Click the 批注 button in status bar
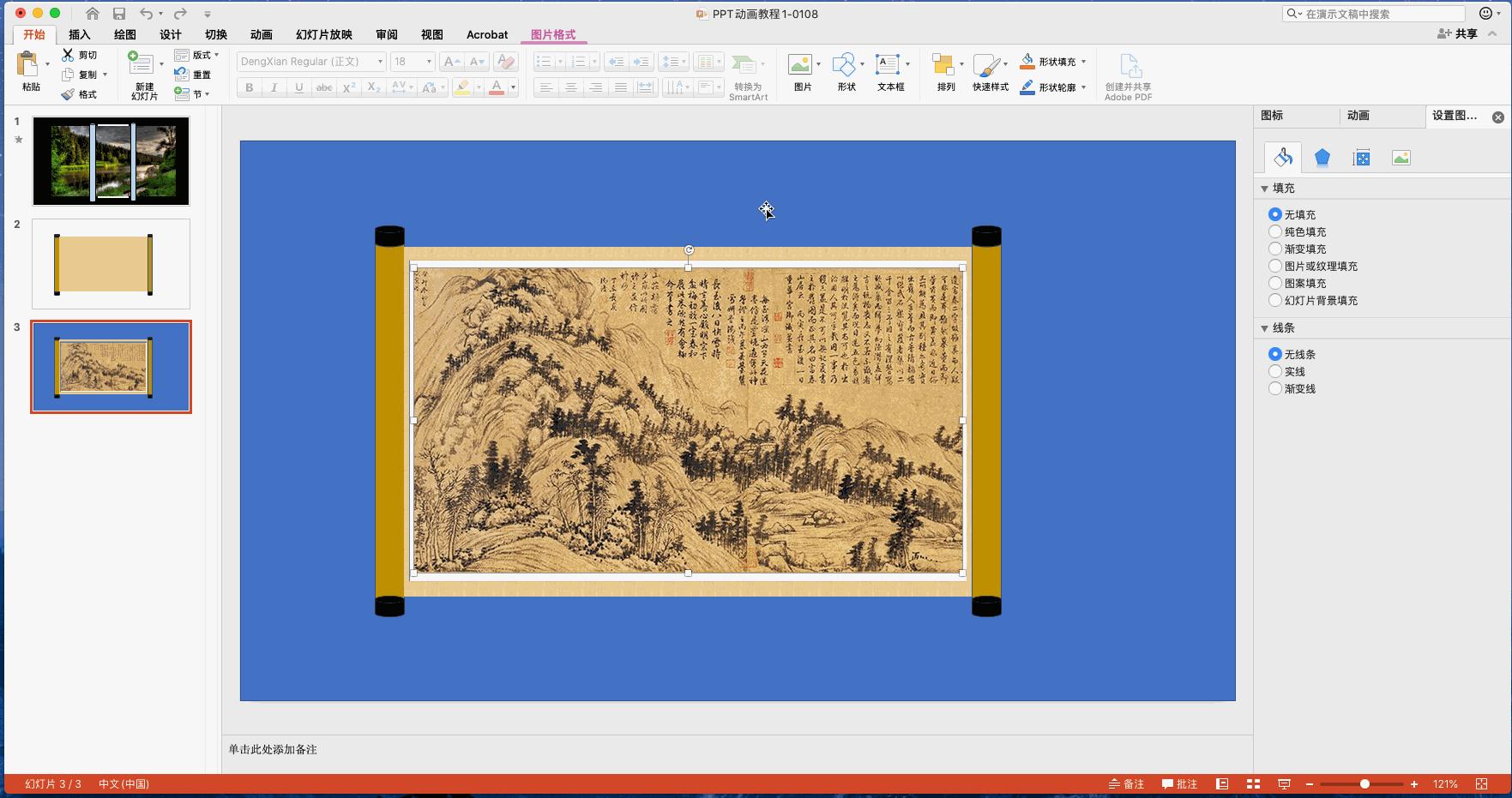Screen dimensions: 1512x798 (x=1181, y=783)
